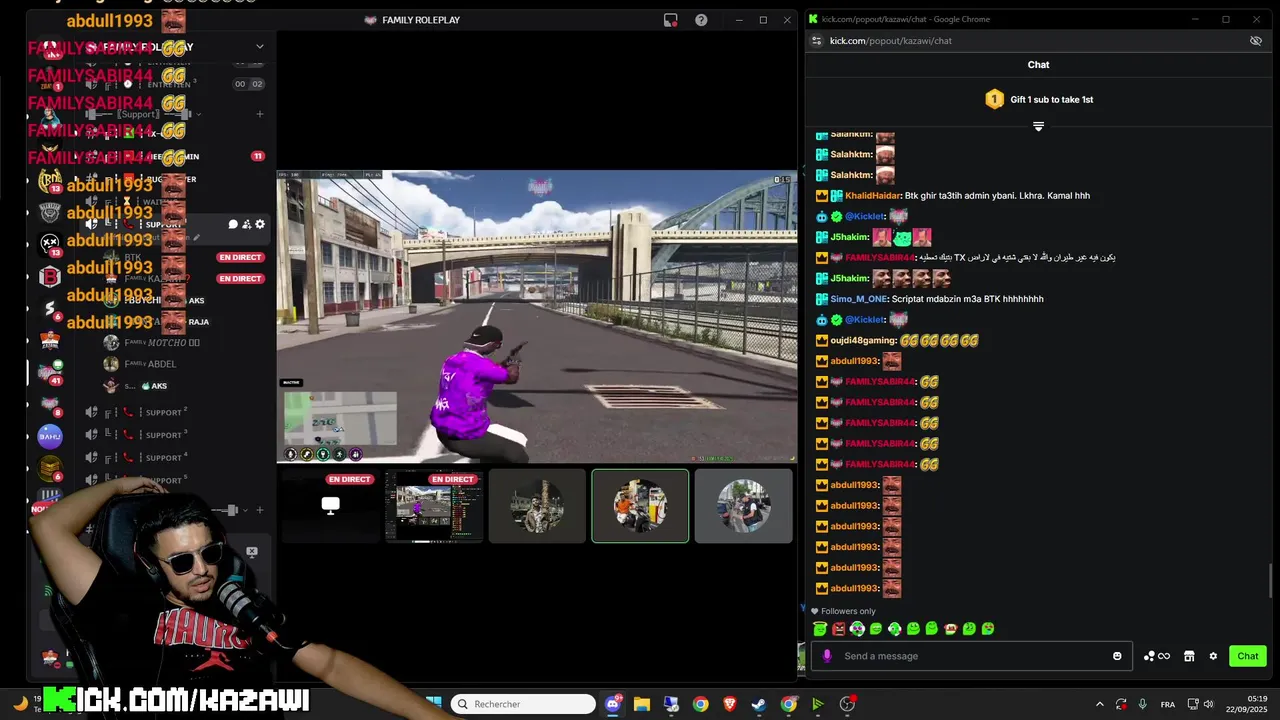Open OBS Studio from the taskbar

coord(847,704)
